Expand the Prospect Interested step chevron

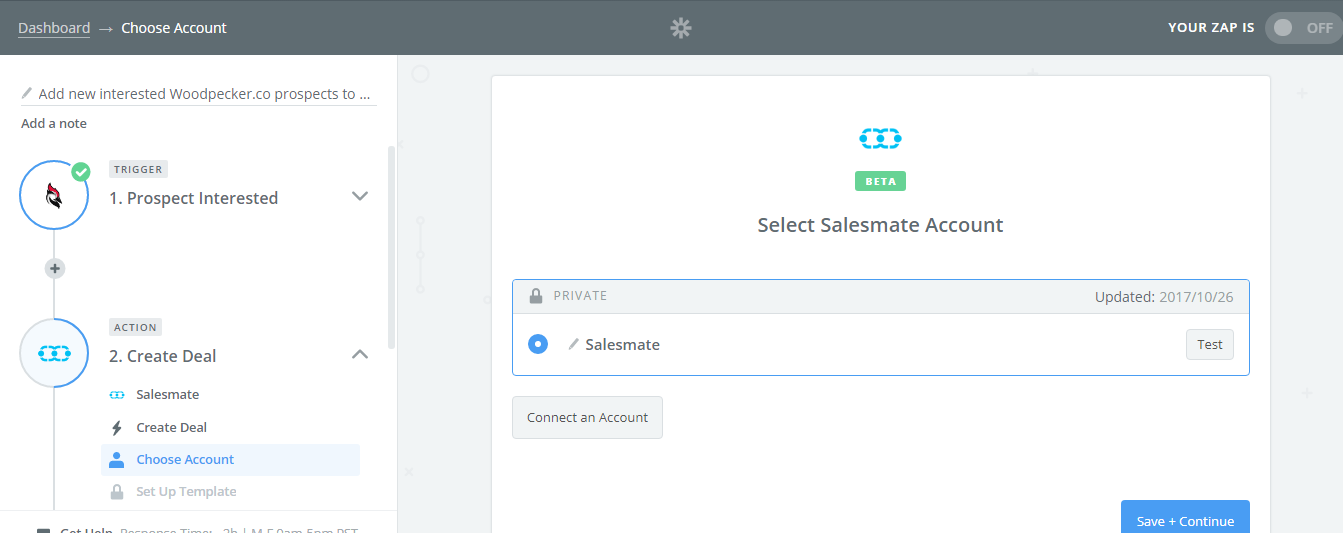click(x=360, y=196)
